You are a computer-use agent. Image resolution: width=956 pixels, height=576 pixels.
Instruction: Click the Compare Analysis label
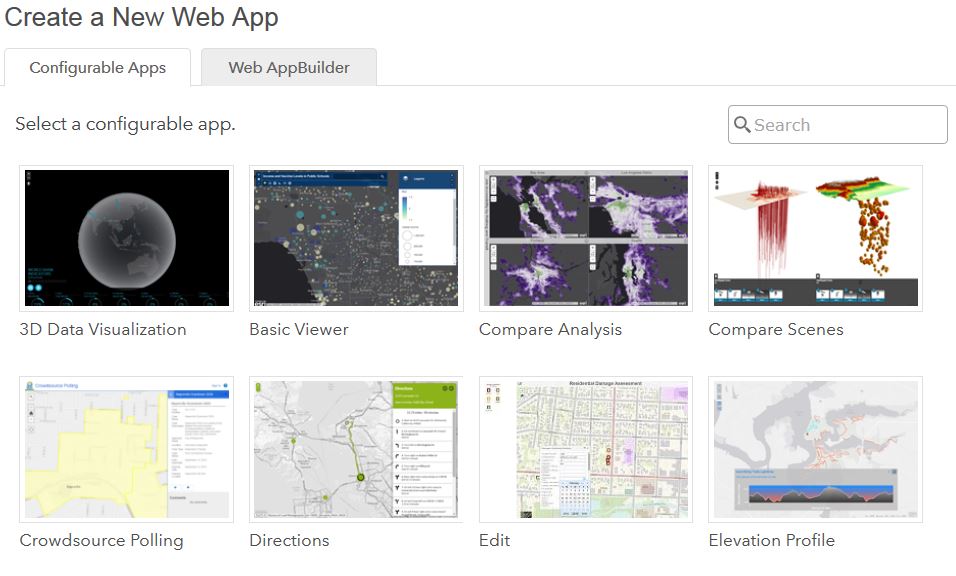point(550,329)
